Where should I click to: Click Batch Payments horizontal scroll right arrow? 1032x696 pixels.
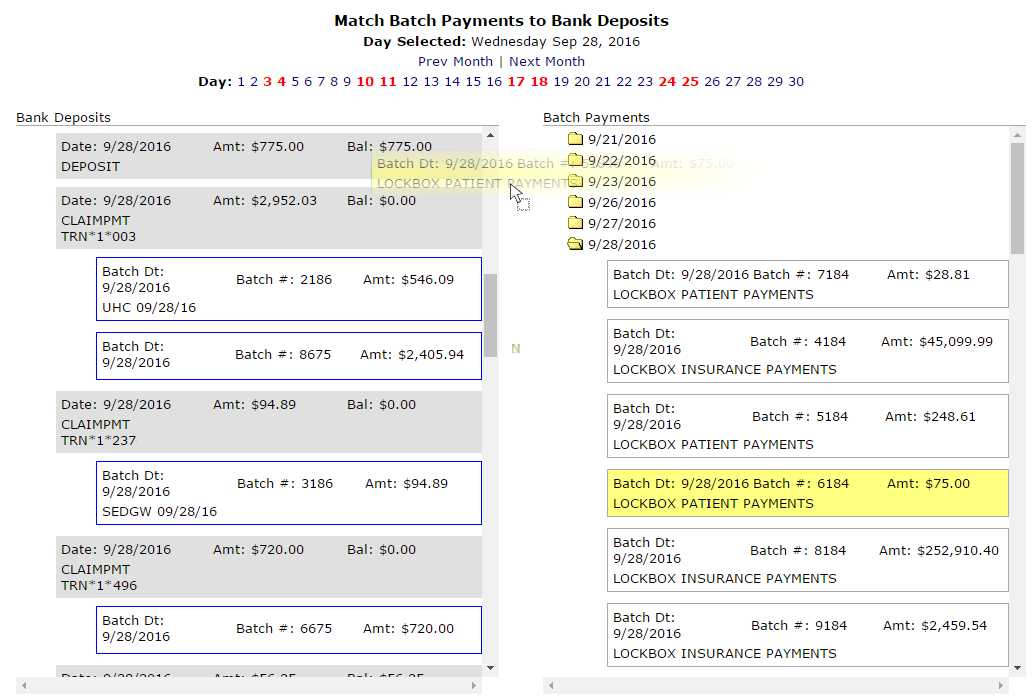1001,685
